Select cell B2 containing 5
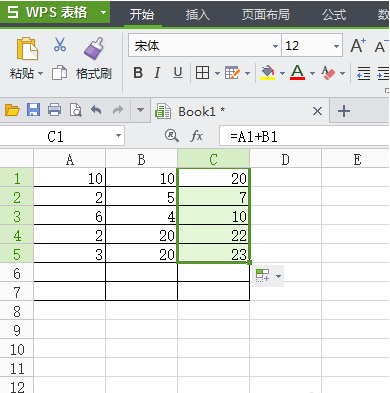The image size is (390, 393). (x=141, y=197)
